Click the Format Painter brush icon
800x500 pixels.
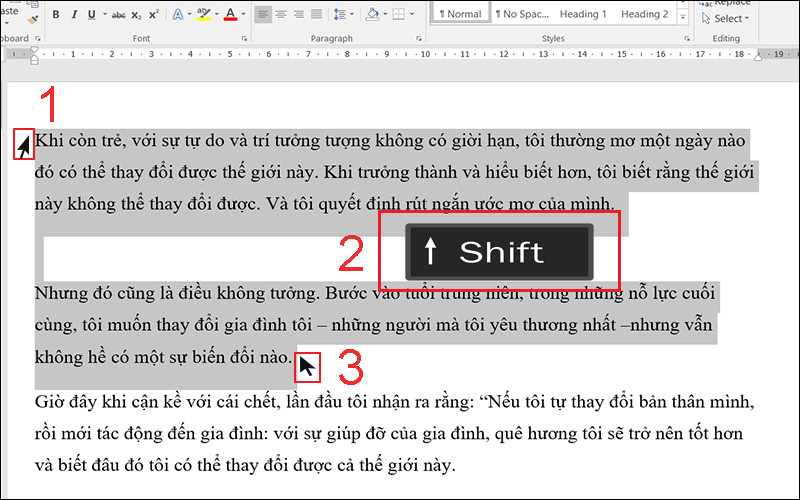pyautogui.click(x=33, y=20)
